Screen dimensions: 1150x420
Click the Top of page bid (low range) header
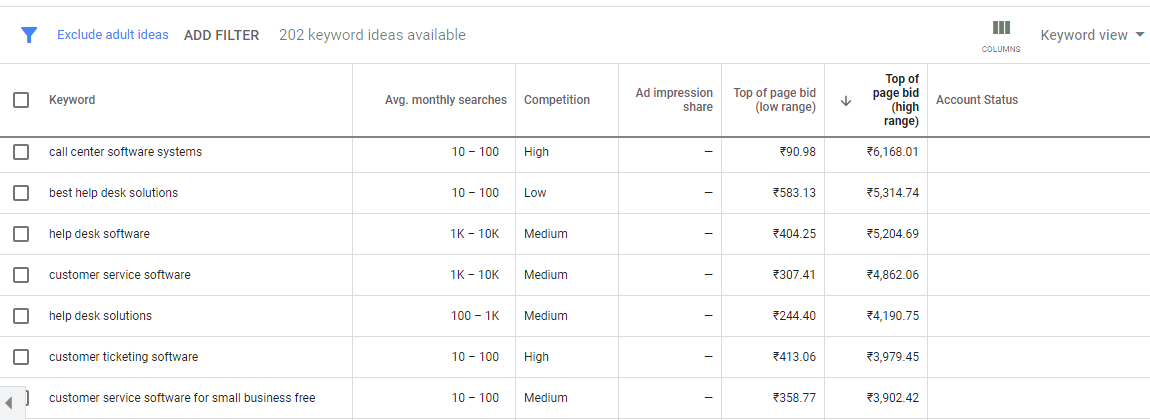774,100
